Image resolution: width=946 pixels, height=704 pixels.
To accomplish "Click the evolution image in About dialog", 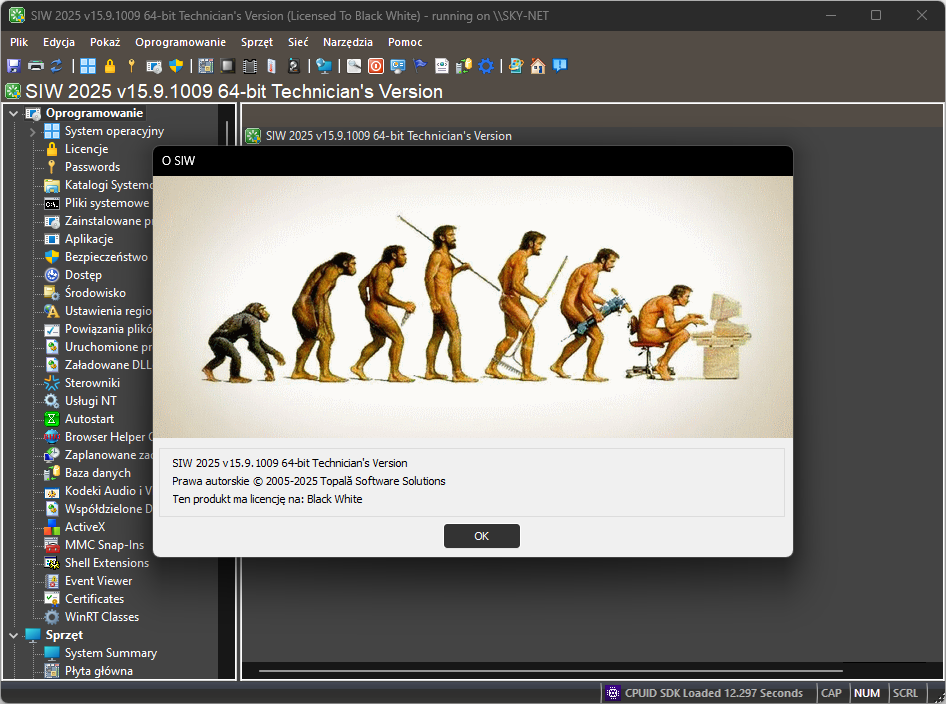I will [x=473, y=306].
